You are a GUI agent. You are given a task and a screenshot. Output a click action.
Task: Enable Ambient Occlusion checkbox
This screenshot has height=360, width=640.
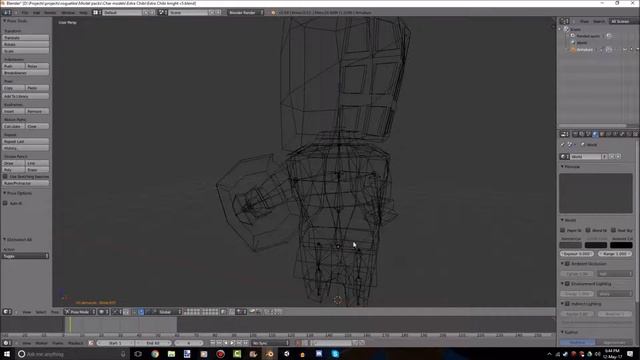[567, 264]
